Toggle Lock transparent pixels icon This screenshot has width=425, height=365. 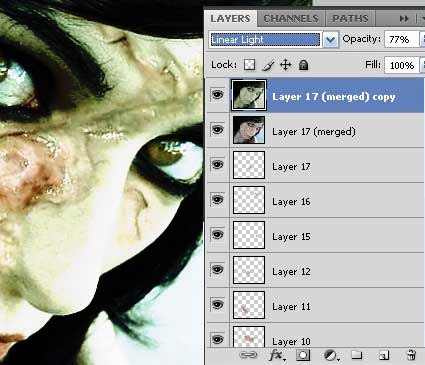[249, 65]
